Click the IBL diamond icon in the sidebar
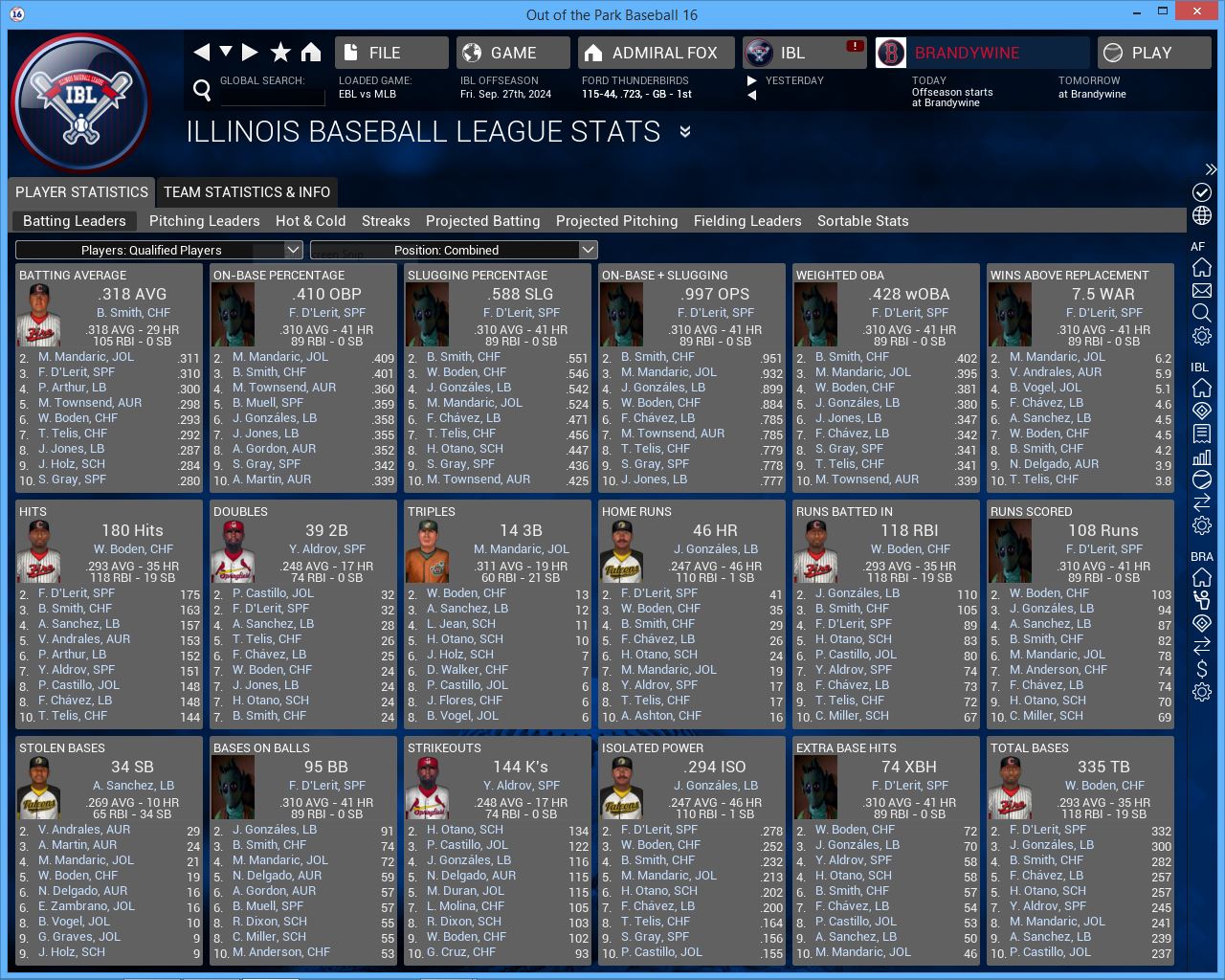The height and width of the screenshot is (980, 1225). [x=1202, y=411]
